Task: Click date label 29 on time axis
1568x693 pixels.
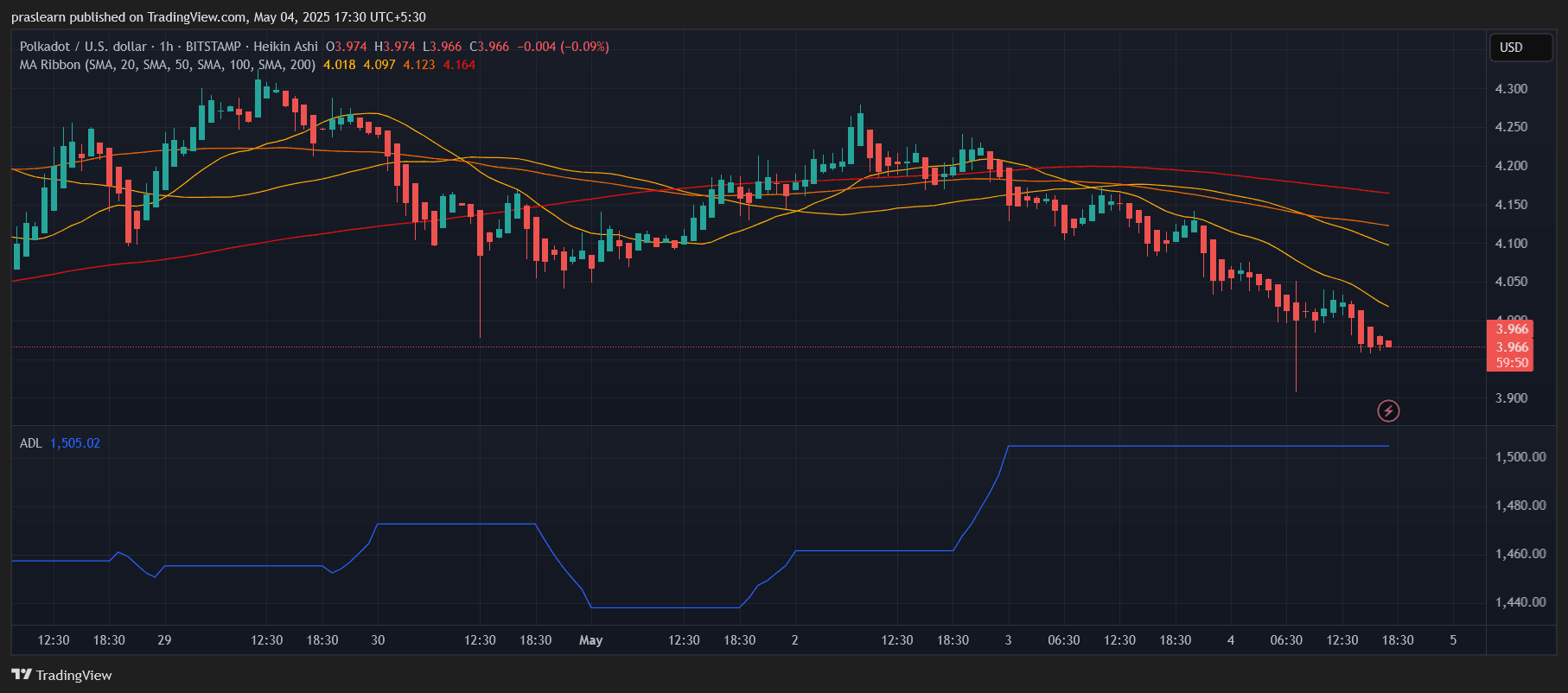Action: 164,640
